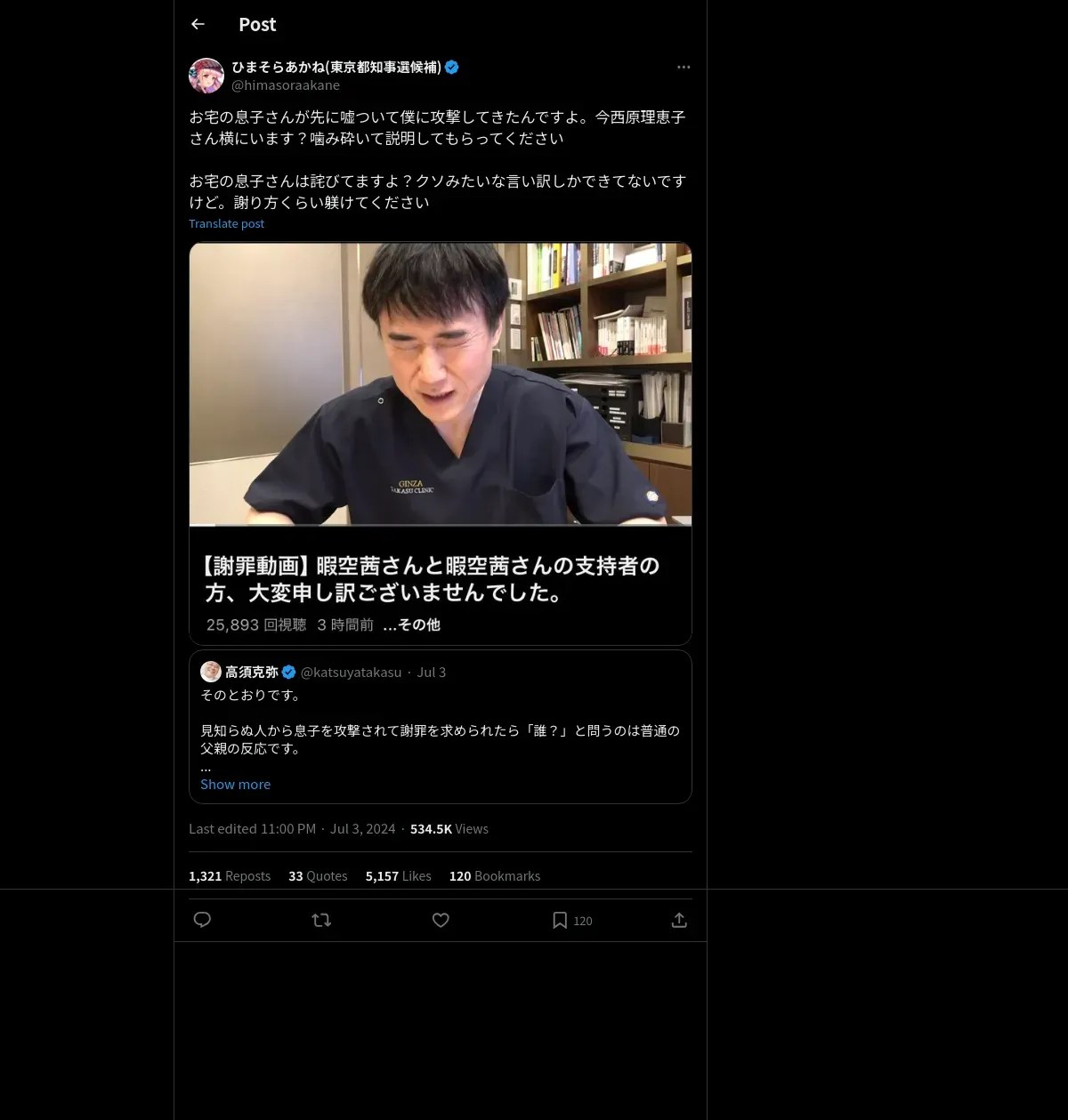
Task: Click the reply speech bubble icon
Action: 202,920
